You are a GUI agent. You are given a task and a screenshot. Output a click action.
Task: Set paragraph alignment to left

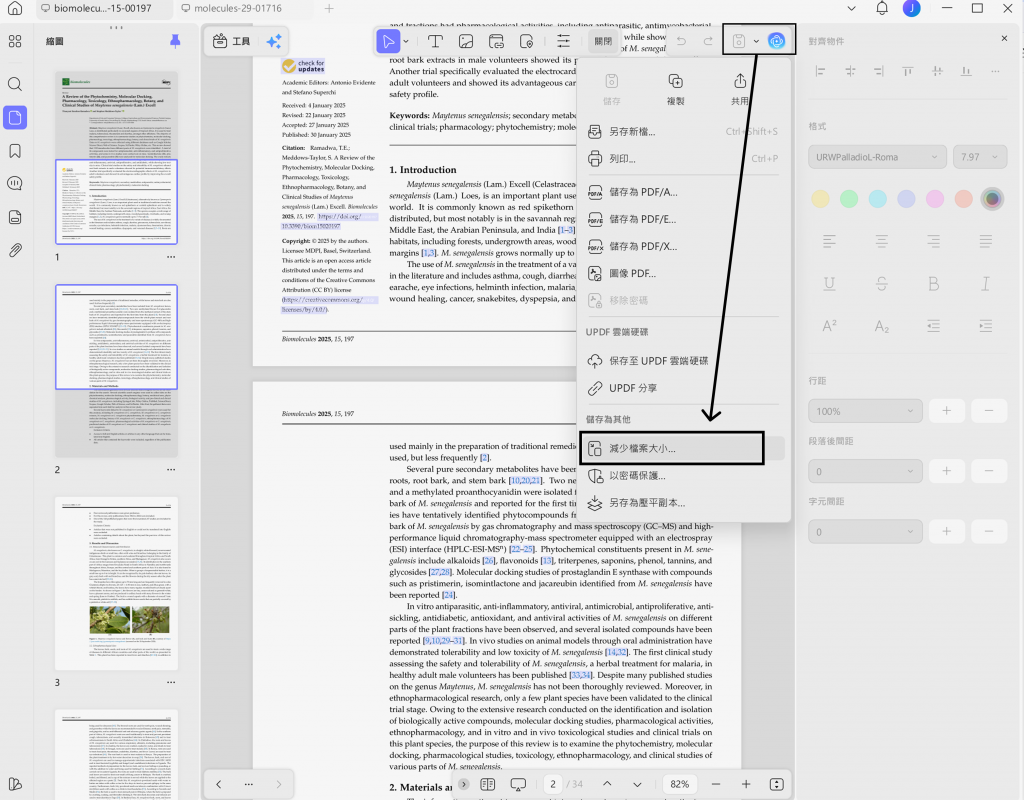(829, 242)
